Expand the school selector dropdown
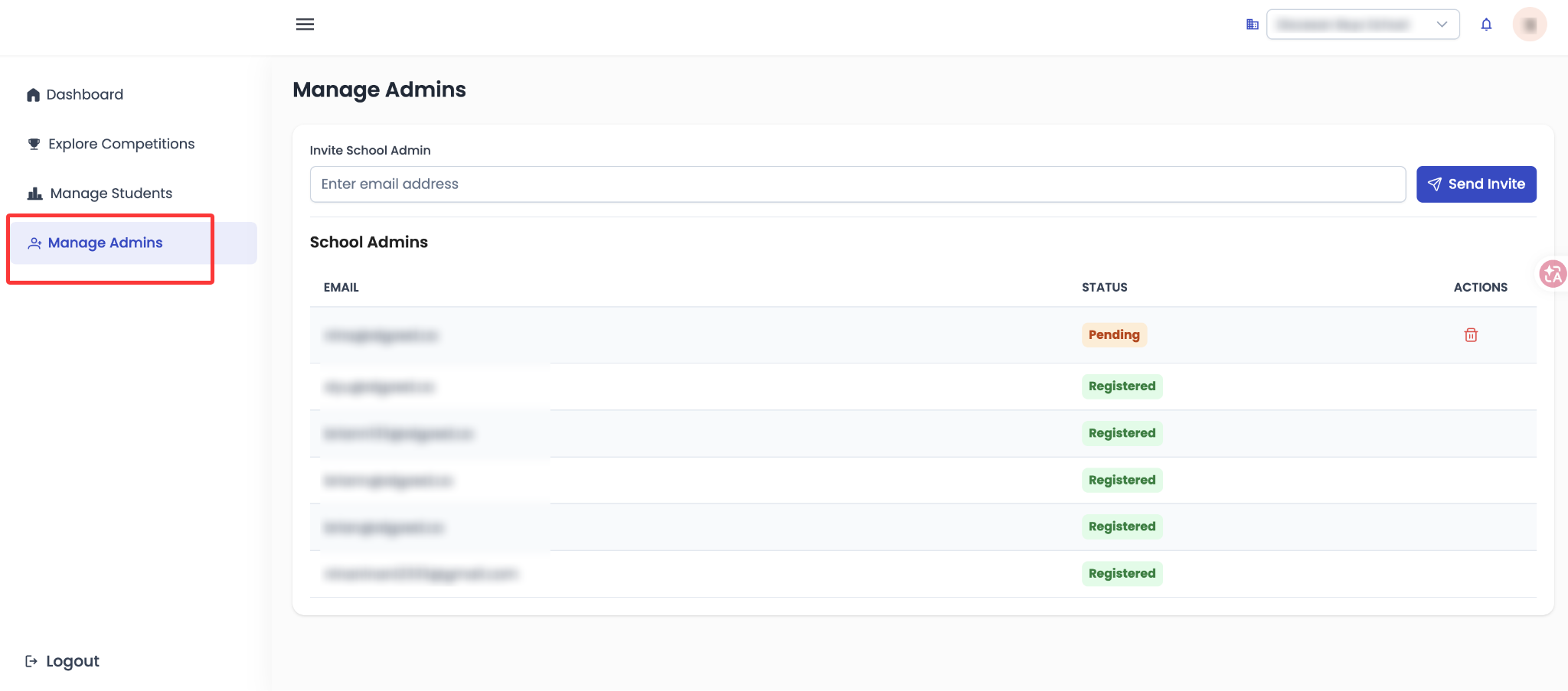The width and height of the screenshot is (1568, 691). click(1363, 24)
